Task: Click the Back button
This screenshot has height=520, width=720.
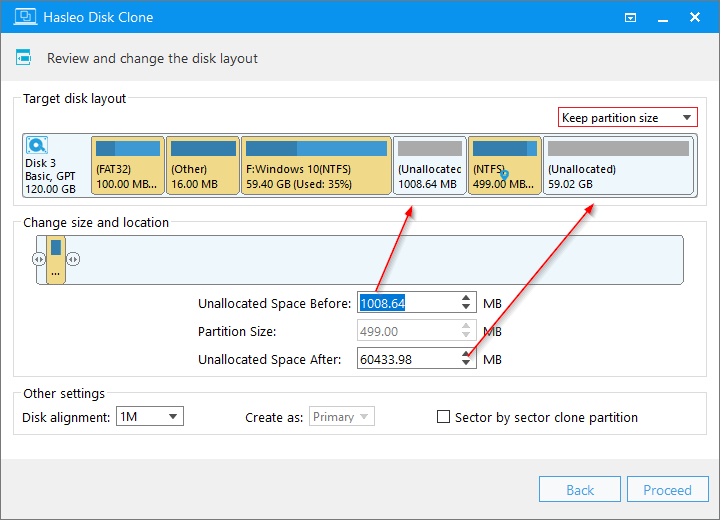Action: [x=579, y=489]
